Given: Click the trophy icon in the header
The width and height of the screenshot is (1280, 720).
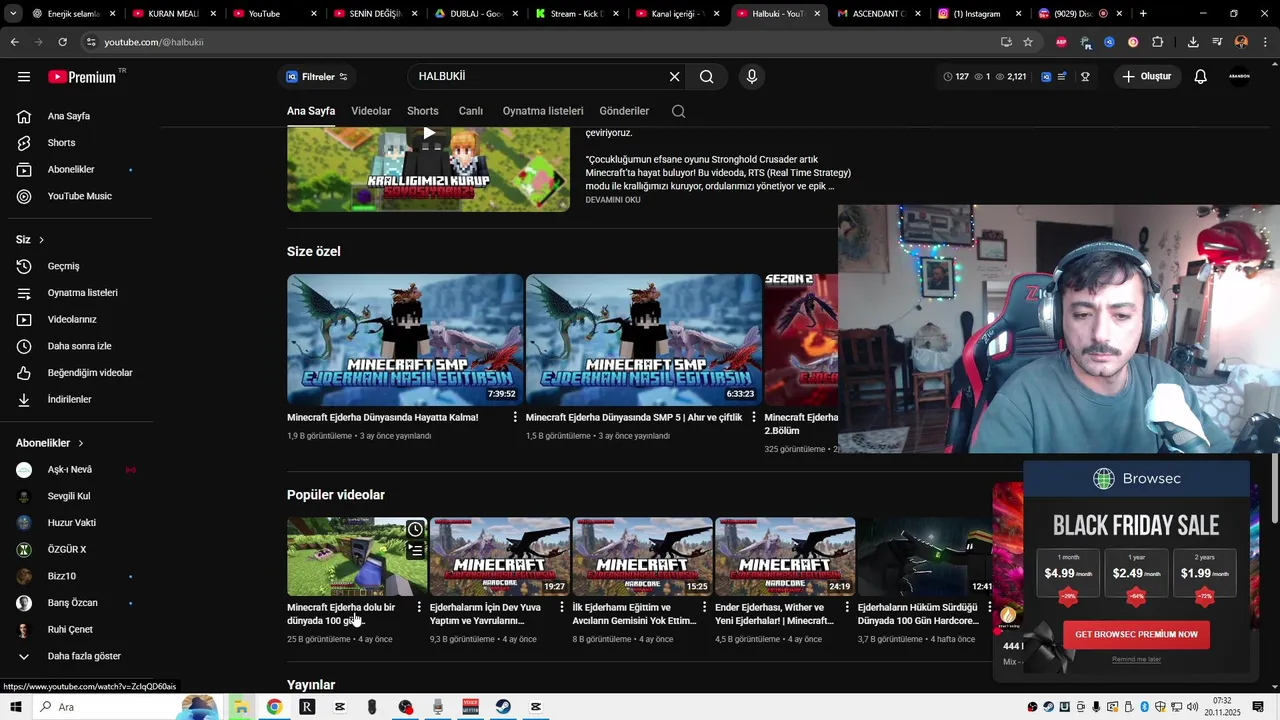Looking at the screenshot, I should tap(1085, 77).
